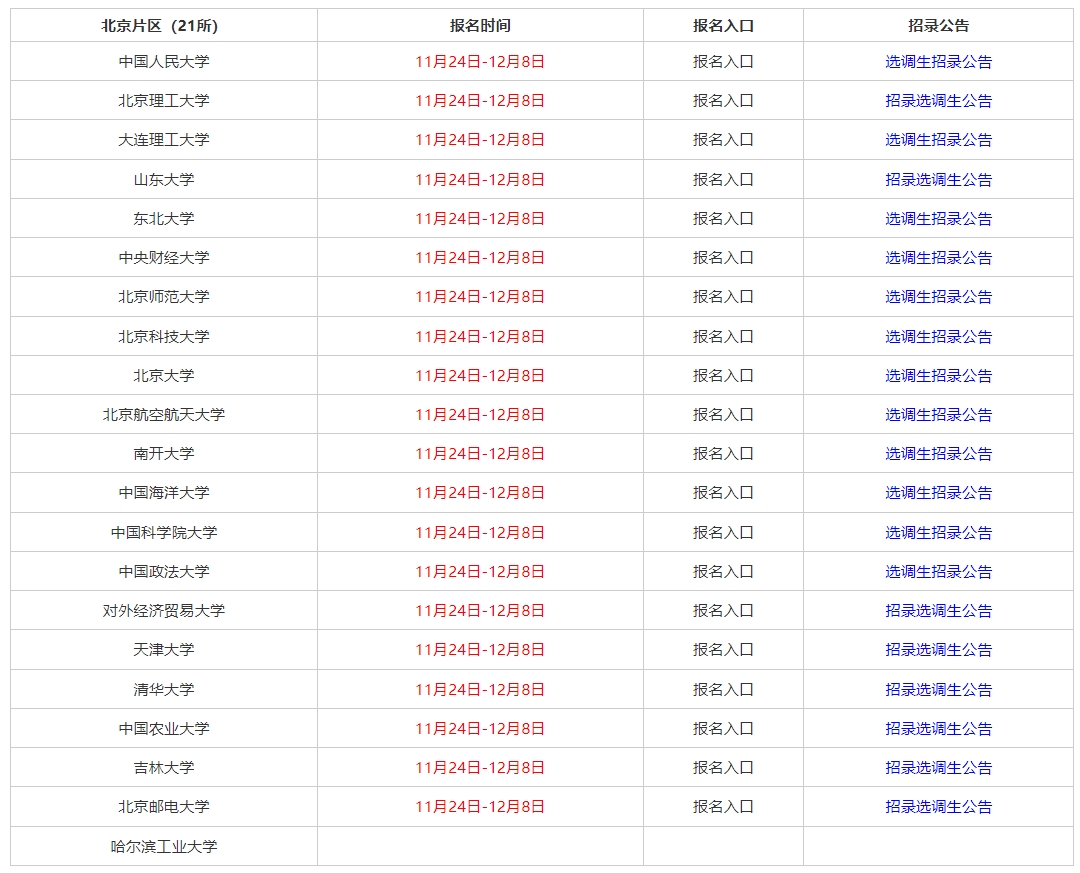Click 报名入口 in the 东北大学 row

click(x=723, y=218)
